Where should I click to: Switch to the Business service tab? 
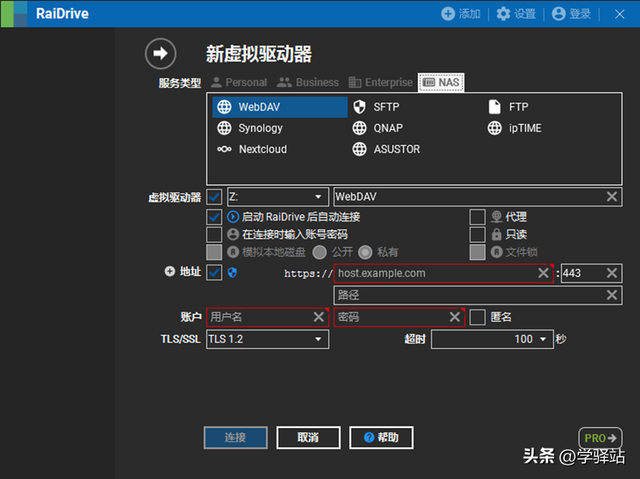point(308,82)
